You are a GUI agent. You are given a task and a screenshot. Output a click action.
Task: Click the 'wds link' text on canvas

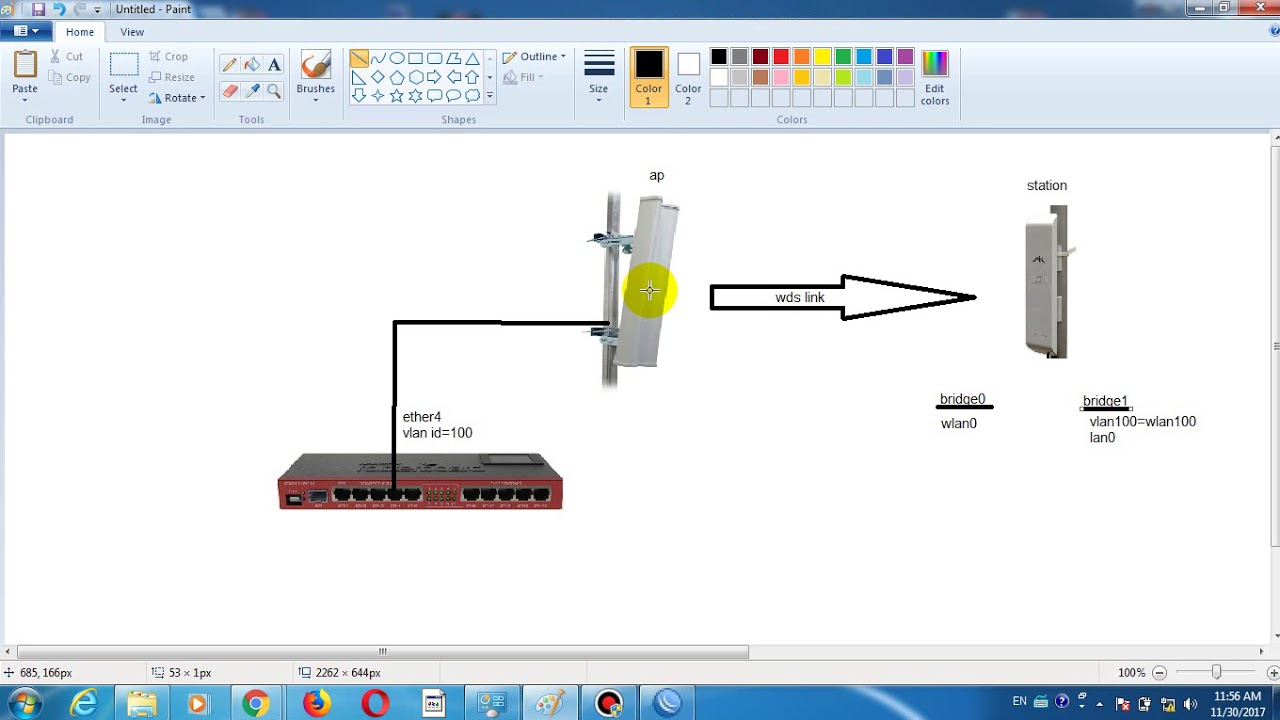[800, 298]
